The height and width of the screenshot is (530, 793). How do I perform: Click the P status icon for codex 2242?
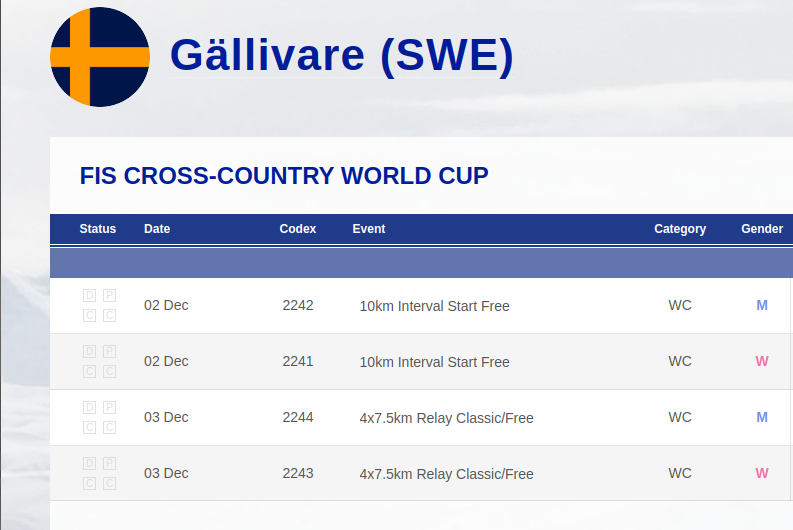click(x=109, y=295)
